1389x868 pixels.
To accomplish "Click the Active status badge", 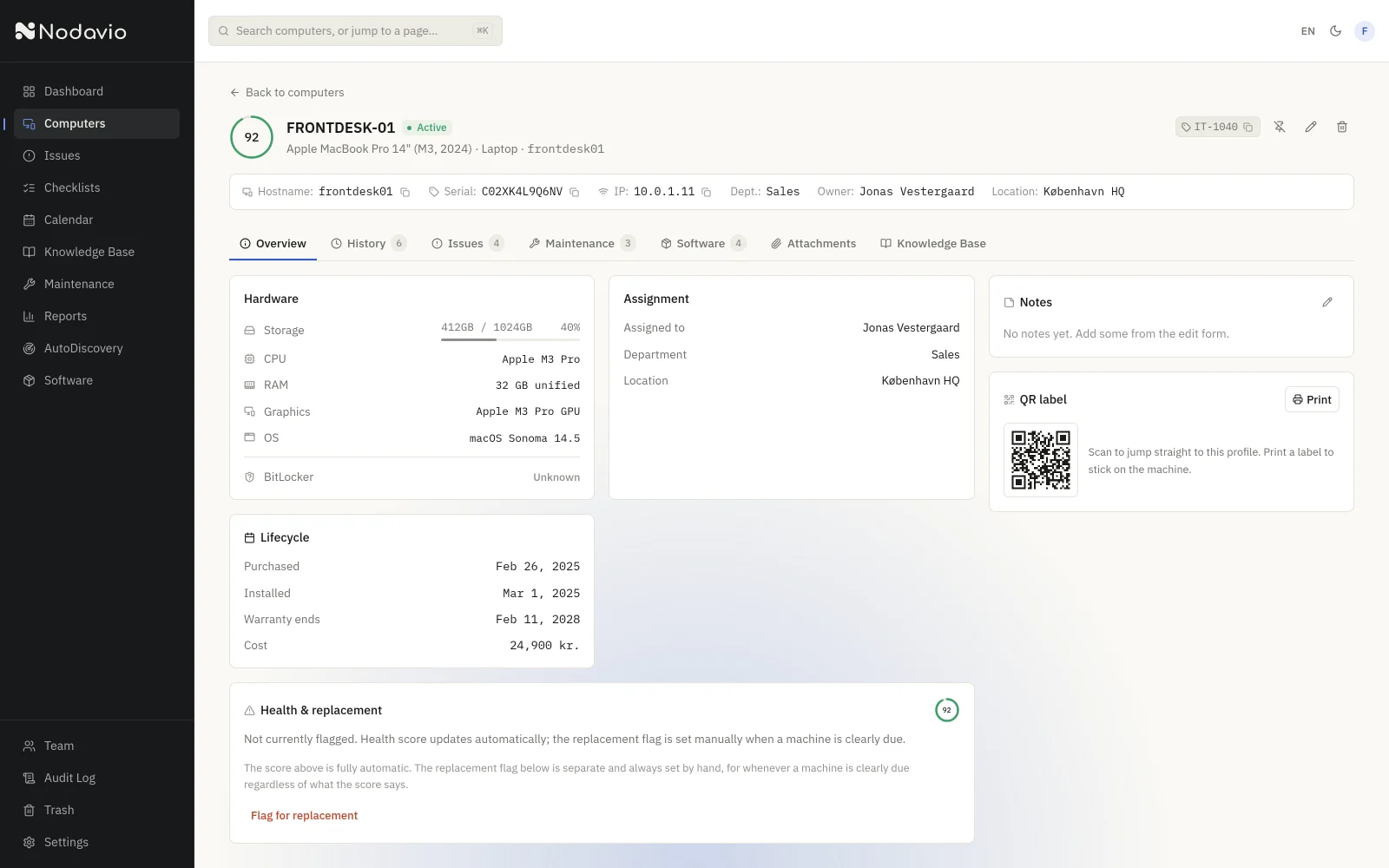I will pyautogui.click(x=427, y=128).
